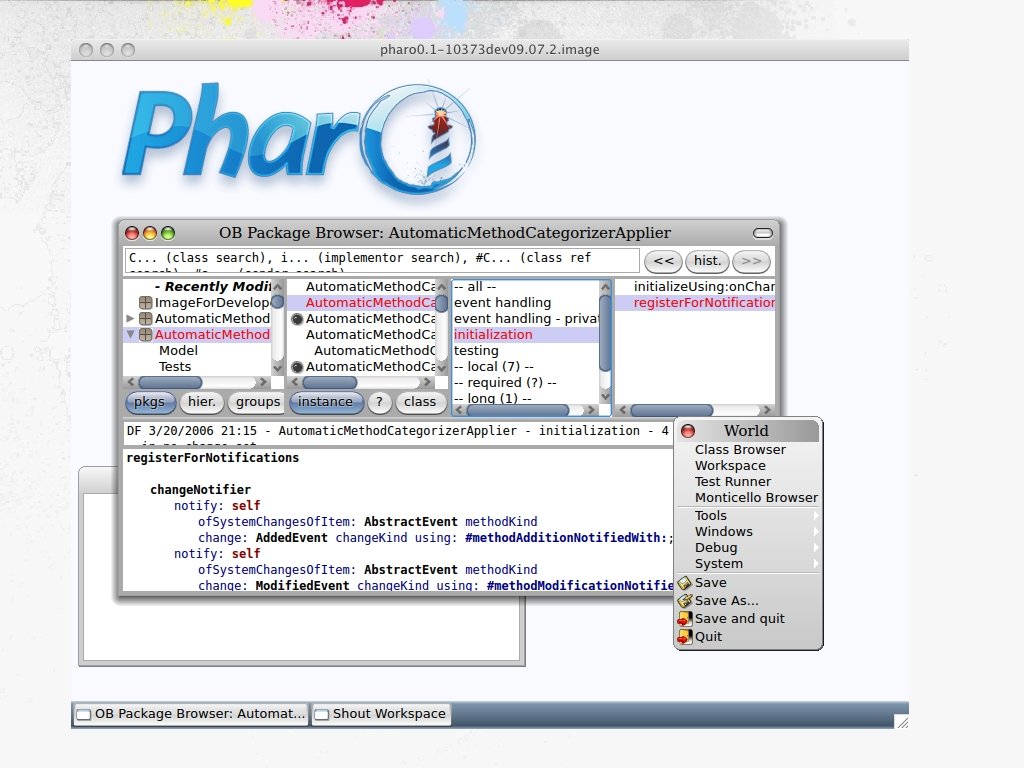
Task: Switch to Shout Workspace taskbar tab
Action: [x=381, y=714]
